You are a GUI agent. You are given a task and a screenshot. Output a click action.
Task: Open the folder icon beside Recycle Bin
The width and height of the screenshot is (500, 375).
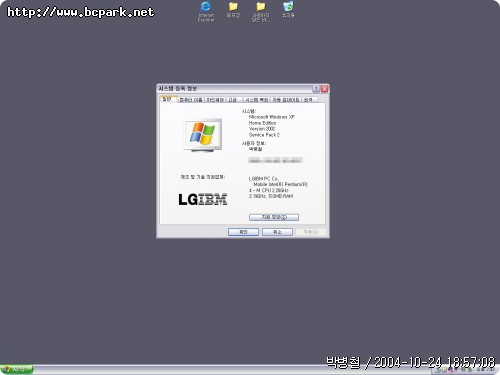coord(261,11)
